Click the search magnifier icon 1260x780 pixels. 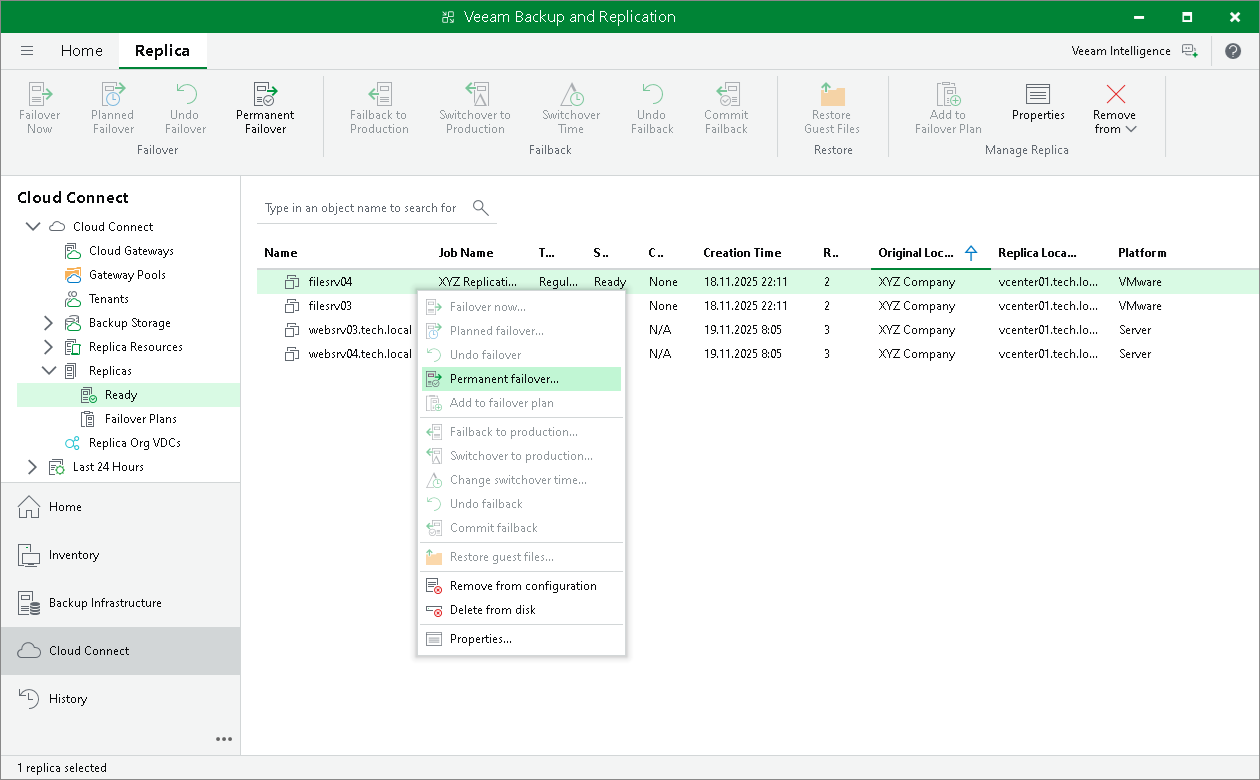point(481,208)
